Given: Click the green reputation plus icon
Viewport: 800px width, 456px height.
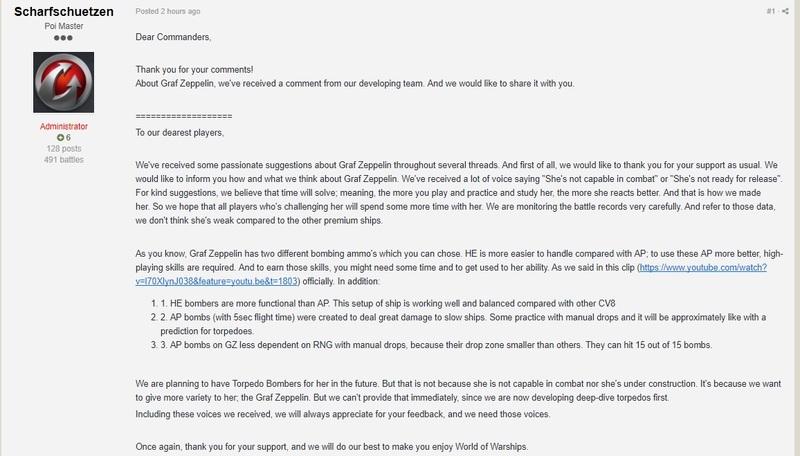Looking at the screenshot, I should pyautogui.click(x=60, y=137).
